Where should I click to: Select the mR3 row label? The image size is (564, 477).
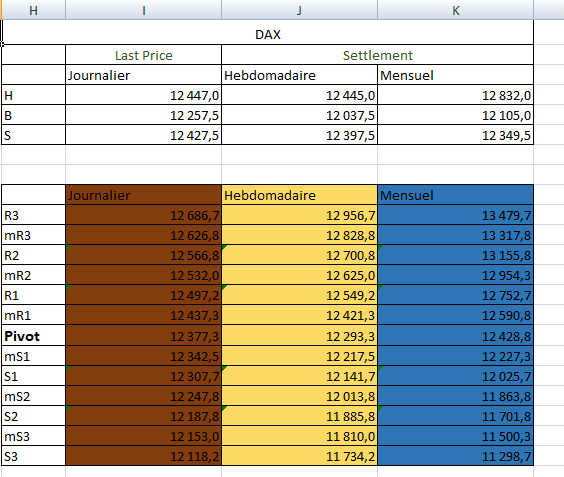coord(33,235)
